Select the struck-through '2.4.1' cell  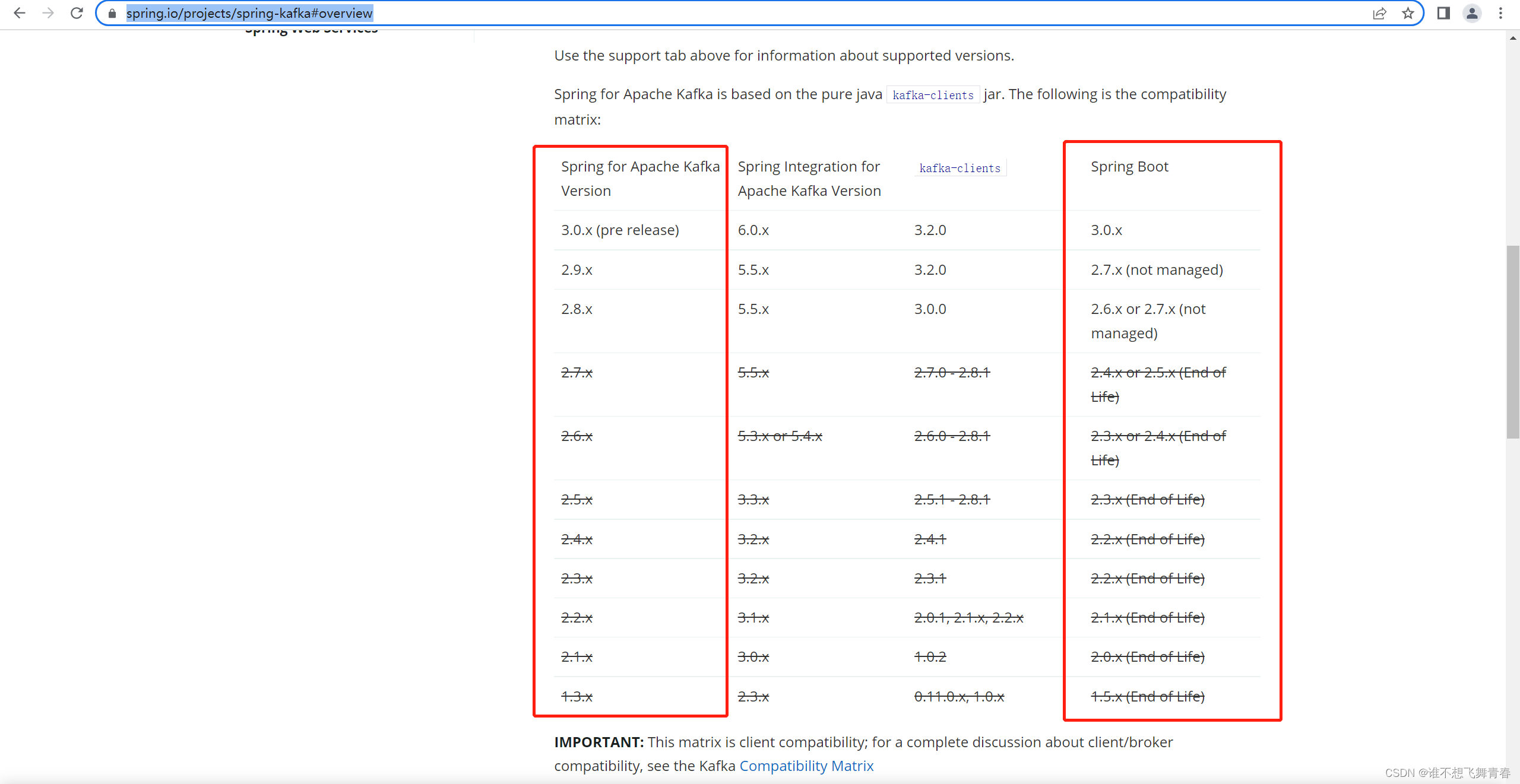(930, 539)
